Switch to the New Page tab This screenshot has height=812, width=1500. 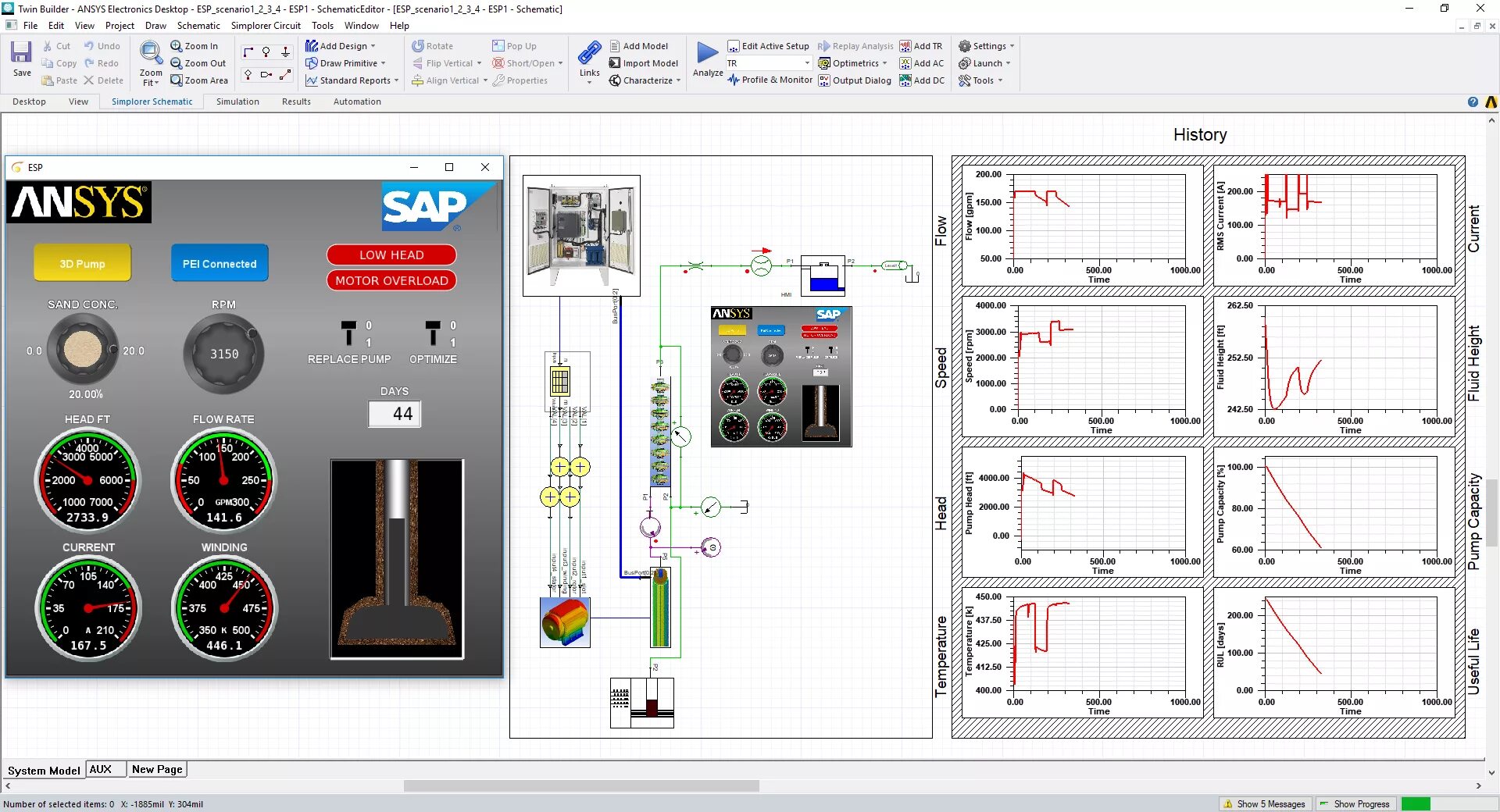[x=157, y=769]
